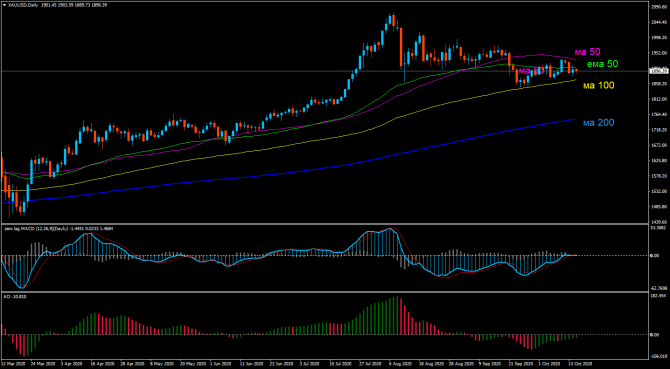Click the 1439.60 price scale value
The height and width of the screenshot is (369, 670).
659,222
